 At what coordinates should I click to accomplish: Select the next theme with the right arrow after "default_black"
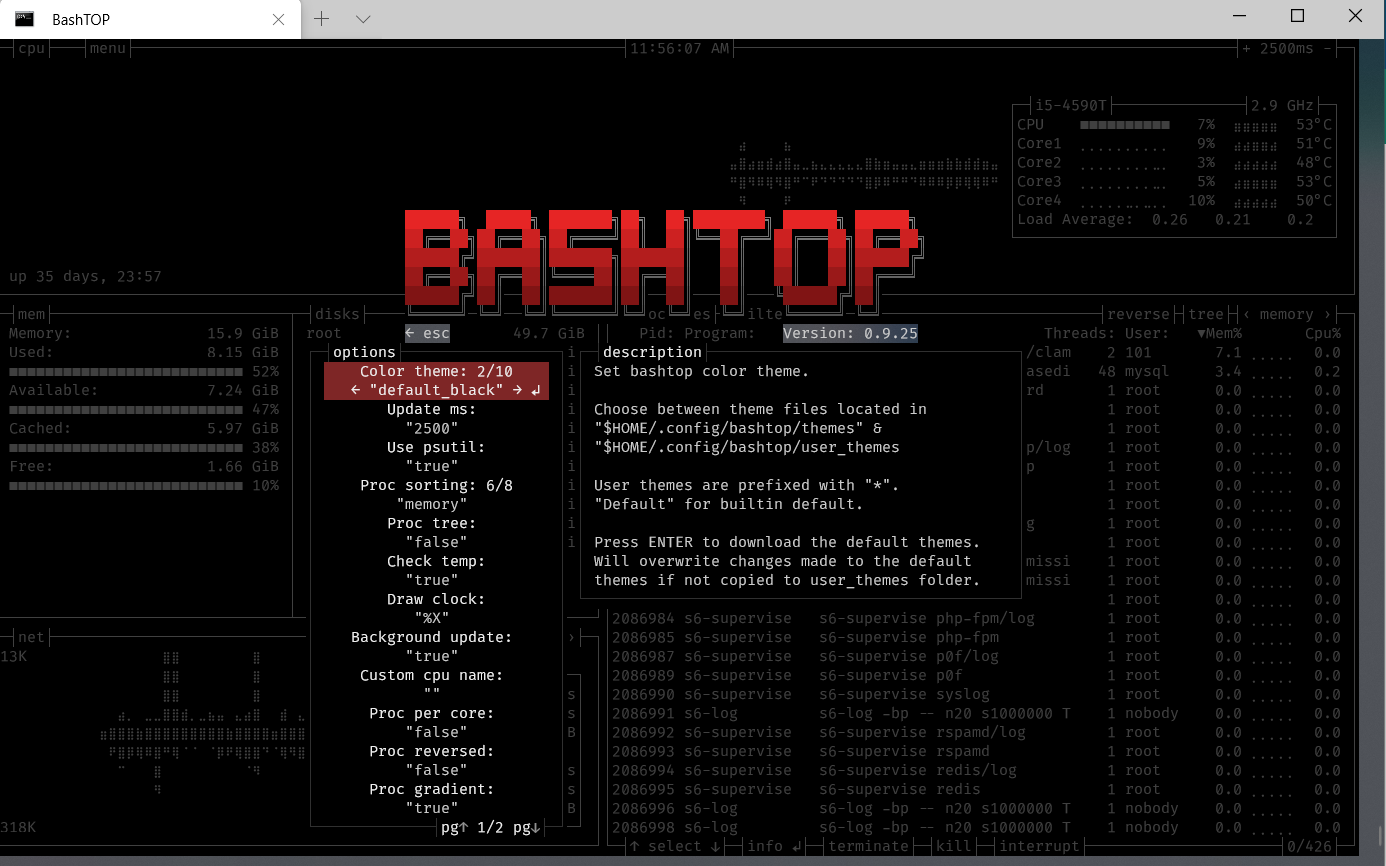tap(517, 390)
